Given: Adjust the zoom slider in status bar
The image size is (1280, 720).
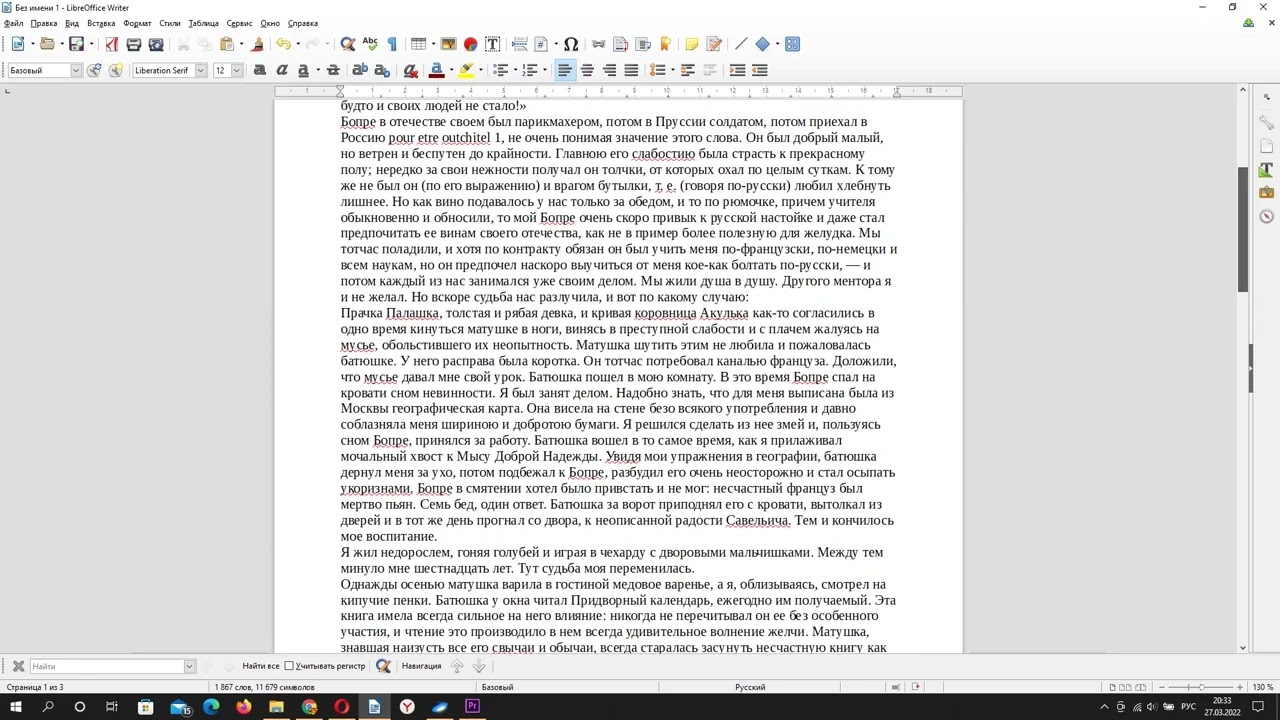Looking at the screenshot, I should (x=1200, y=687).
